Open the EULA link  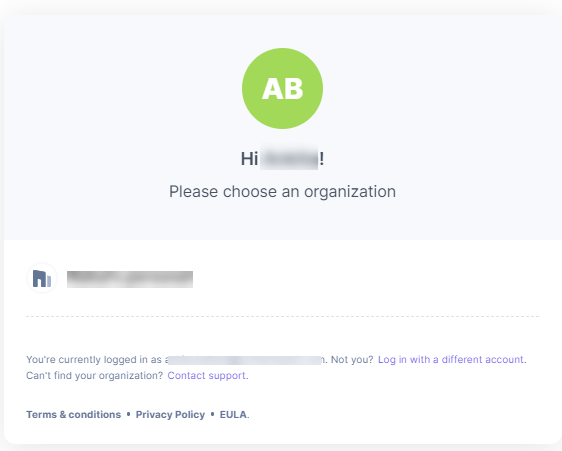233,414
